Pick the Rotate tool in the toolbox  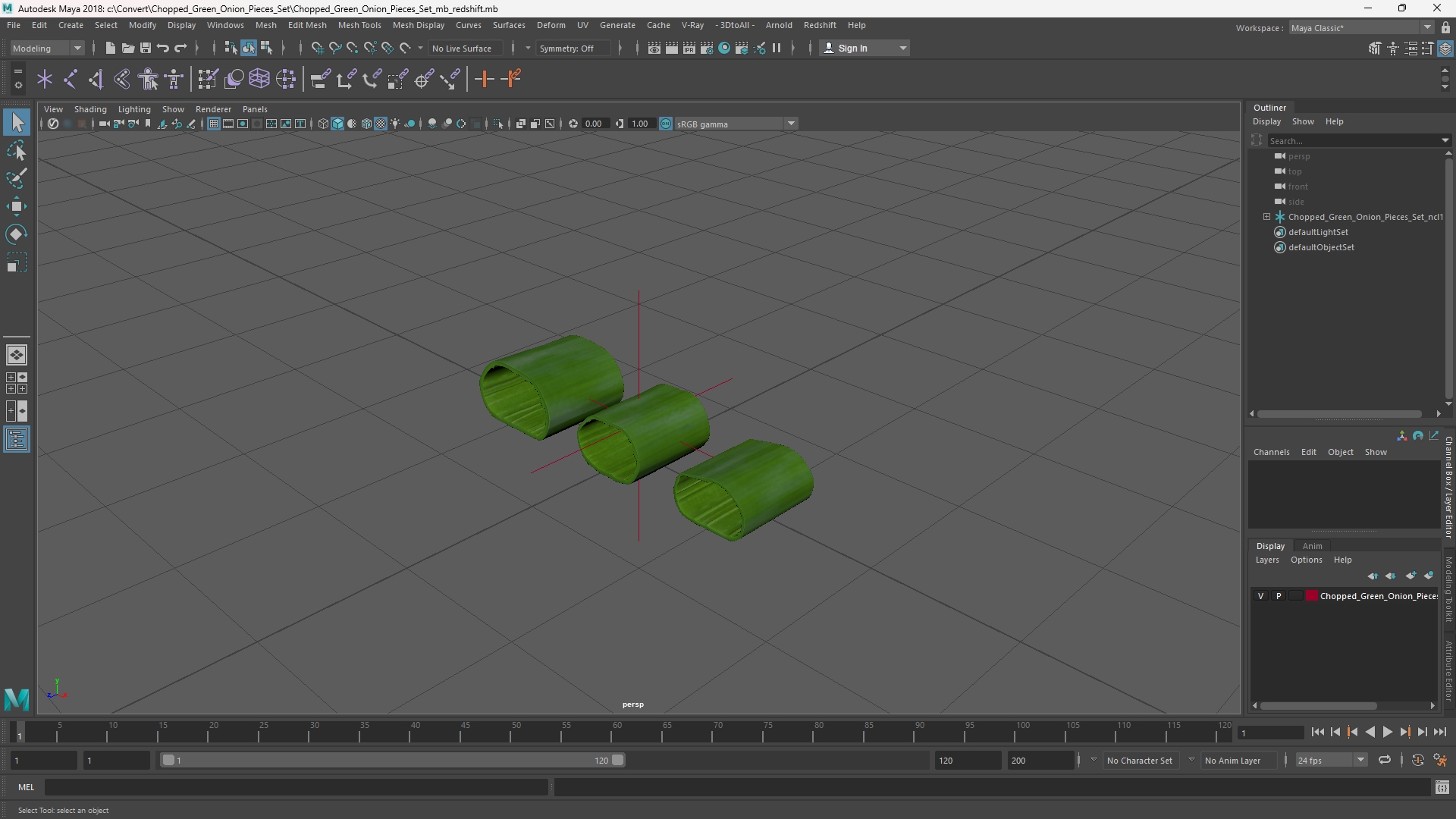click(17, 234)
